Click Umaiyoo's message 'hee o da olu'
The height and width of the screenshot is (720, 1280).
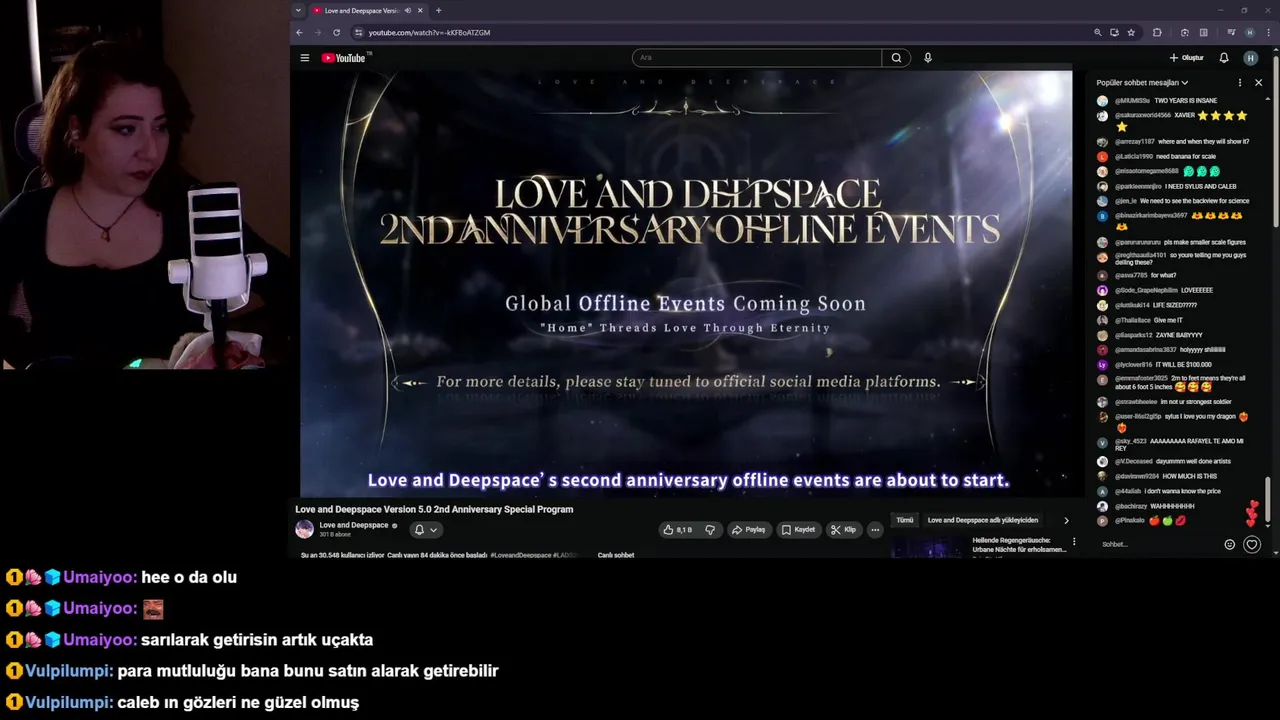click(189, 577)
